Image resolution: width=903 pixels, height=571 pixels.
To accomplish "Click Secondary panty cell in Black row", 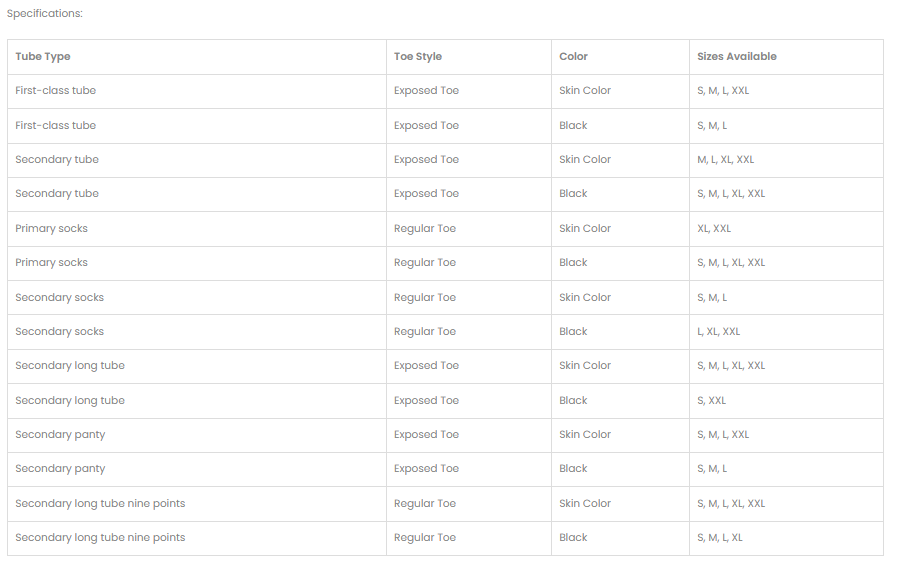I will coord(60,469).
